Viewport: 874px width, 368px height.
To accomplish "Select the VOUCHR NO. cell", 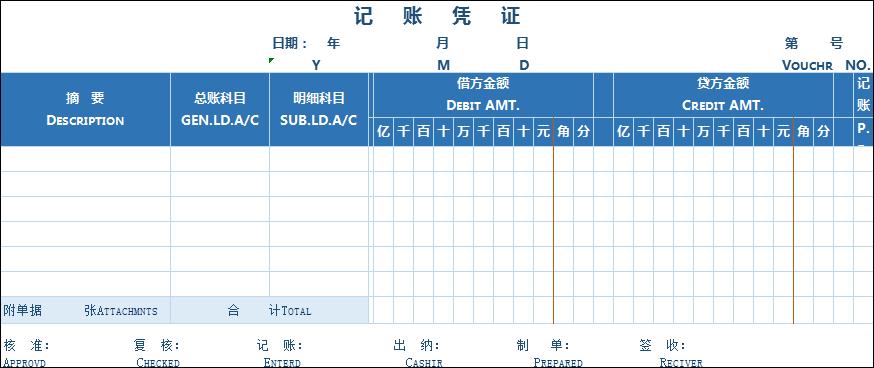I will (x=826, y=65).
